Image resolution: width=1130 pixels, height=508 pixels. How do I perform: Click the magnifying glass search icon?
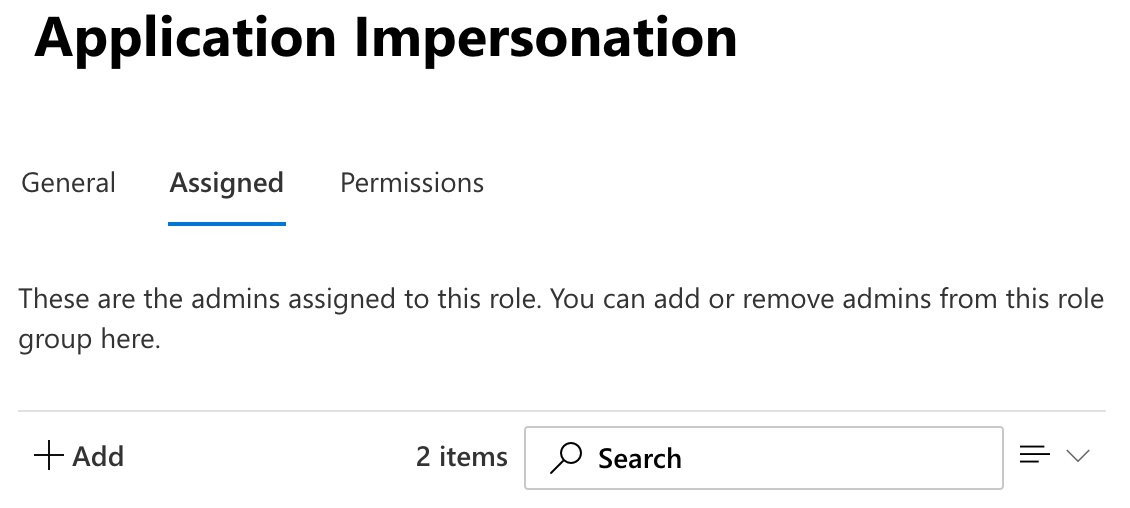pos(566,457)
